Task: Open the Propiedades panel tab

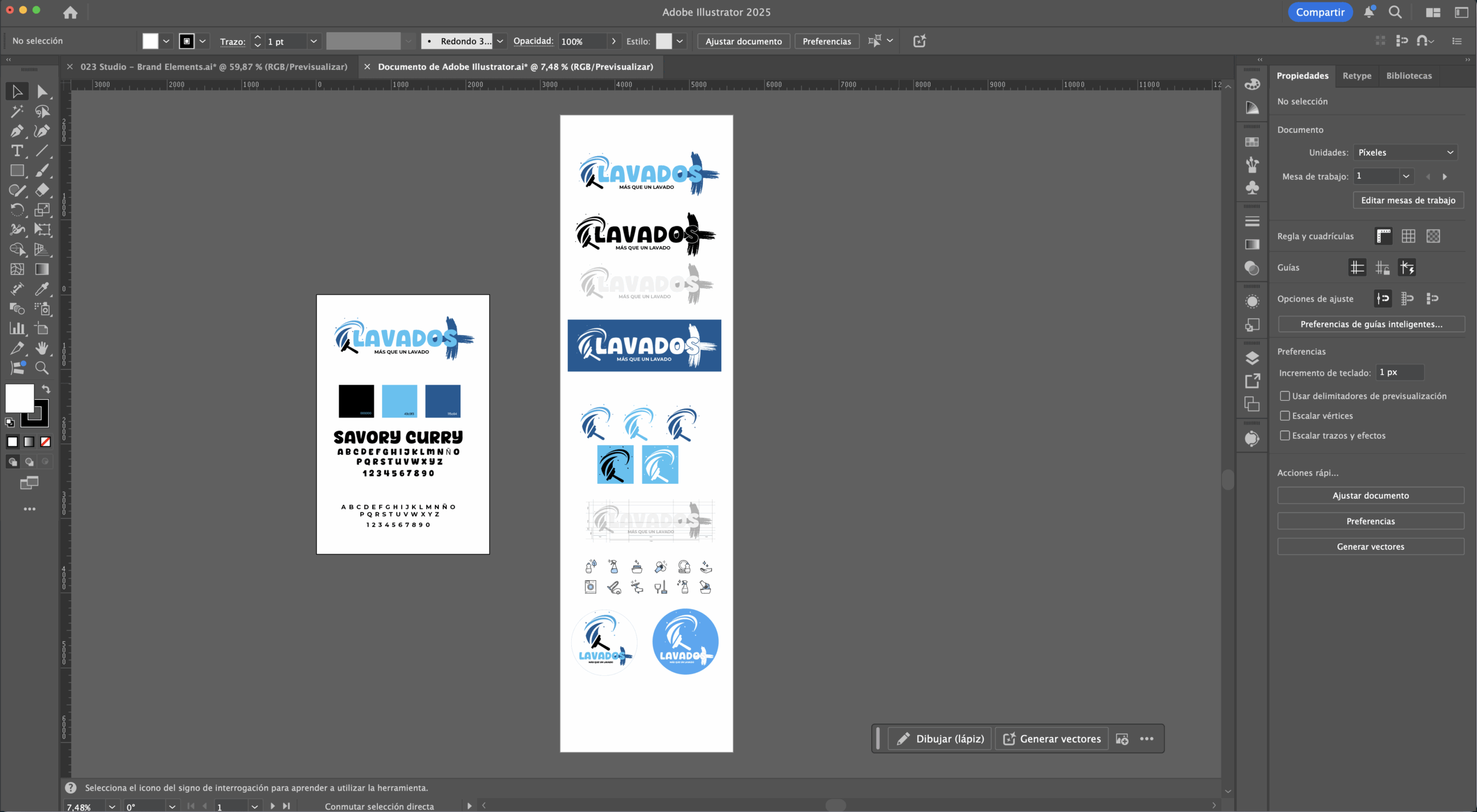Action: tap(1302, 76)
